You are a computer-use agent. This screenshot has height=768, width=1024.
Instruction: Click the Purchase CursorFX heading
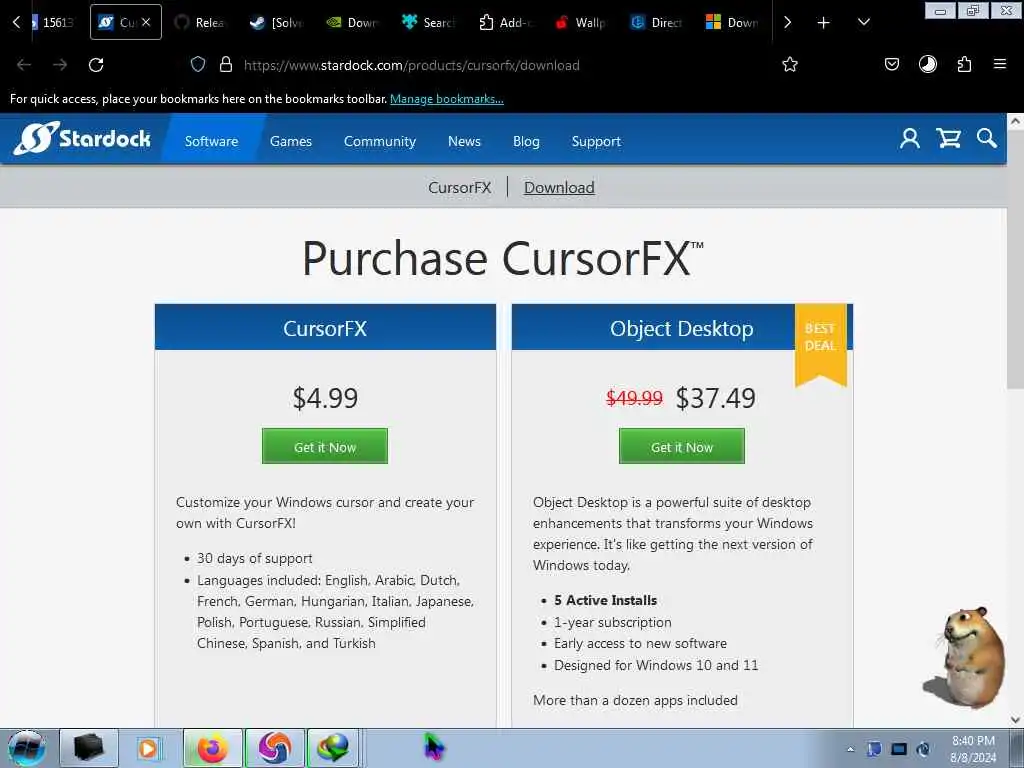coord(502,258)
